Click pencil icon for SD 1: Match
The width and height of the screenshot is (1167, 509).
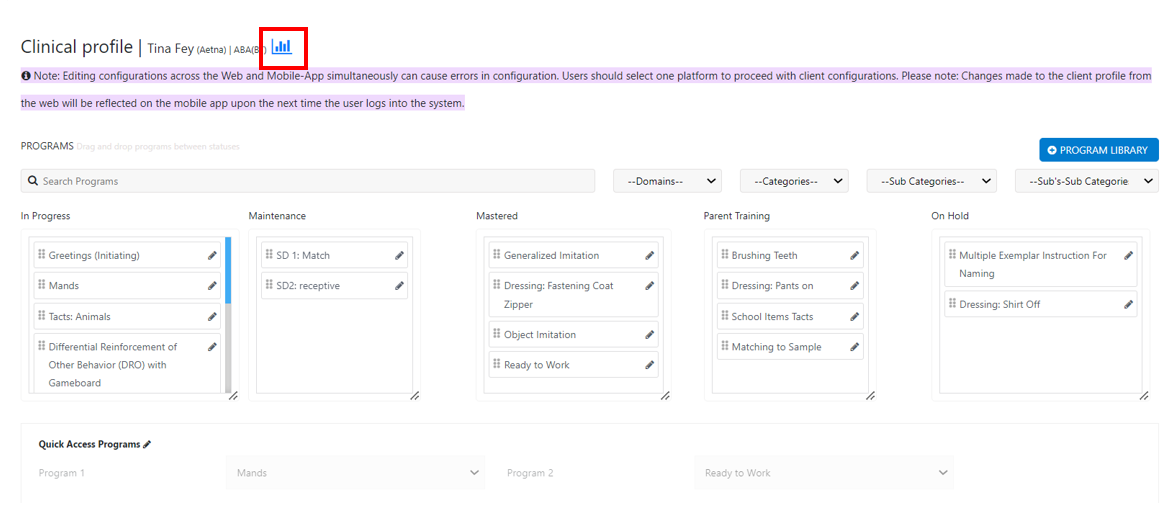click(399, 256)
